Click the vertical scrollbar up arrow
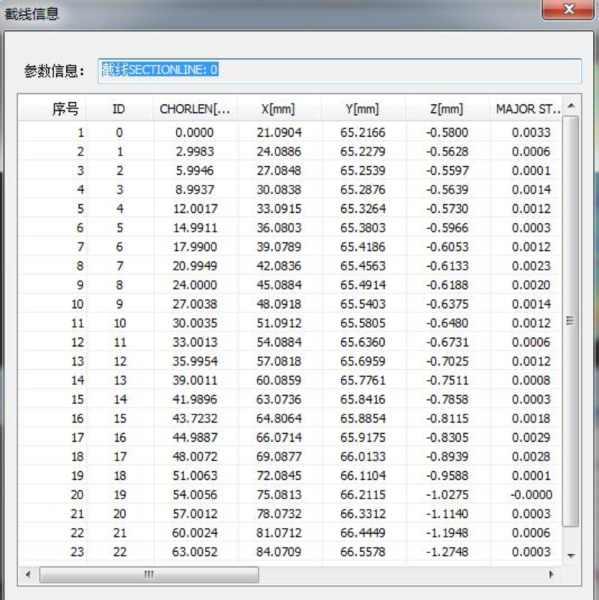The width and height of the screenshot is (599, 600). click(571, 106)
